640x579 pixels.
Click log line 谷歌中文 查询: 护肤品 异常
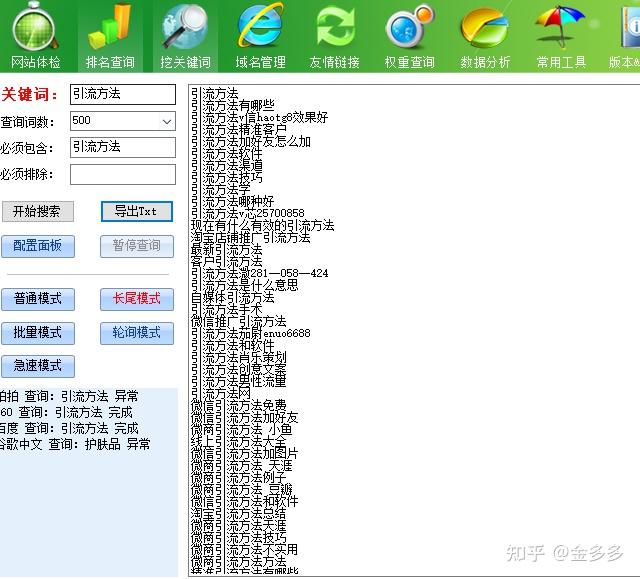click(x=75, y=444)
